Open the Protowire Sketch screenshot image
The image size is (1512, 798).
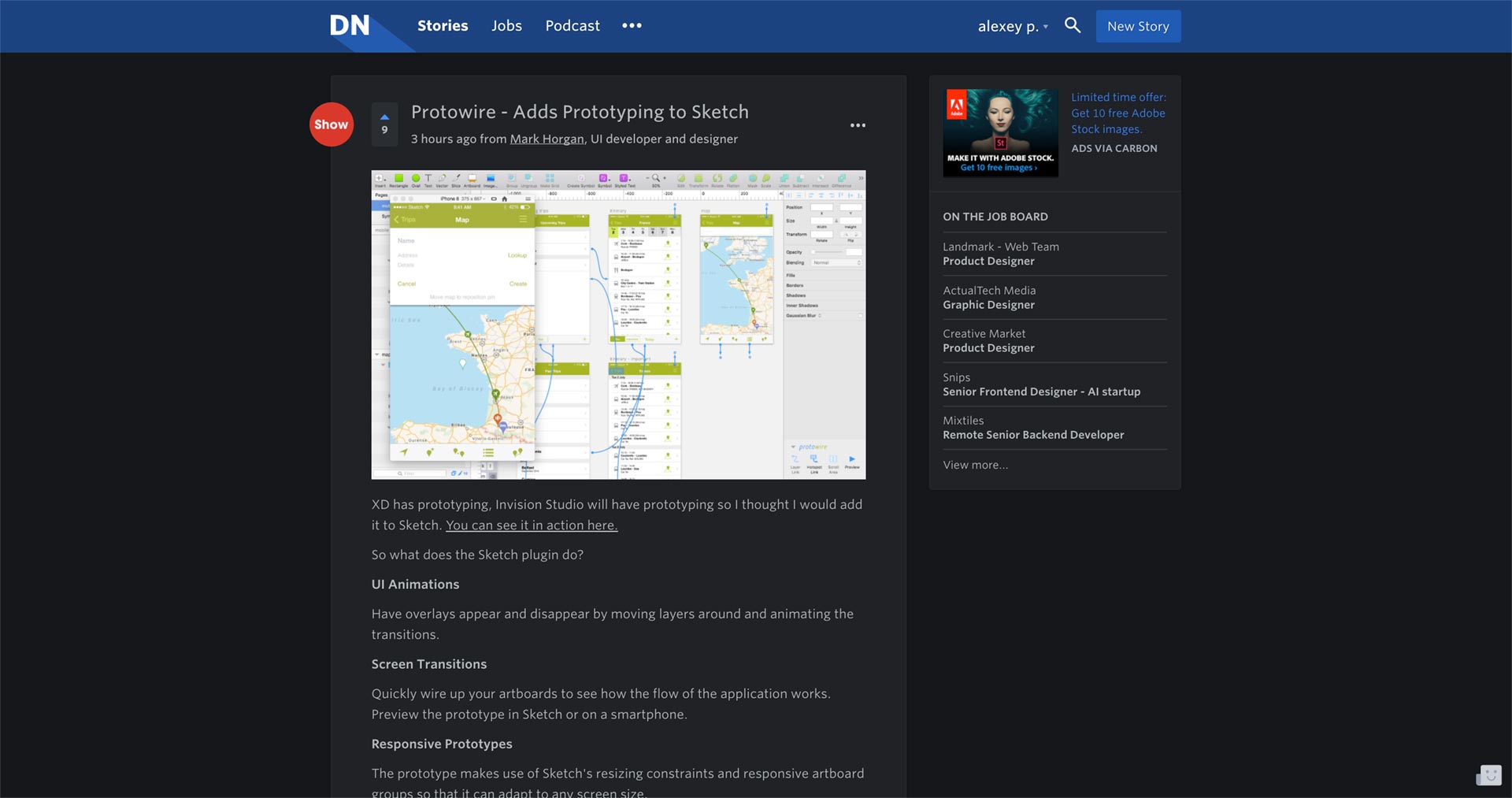(618, 325)
